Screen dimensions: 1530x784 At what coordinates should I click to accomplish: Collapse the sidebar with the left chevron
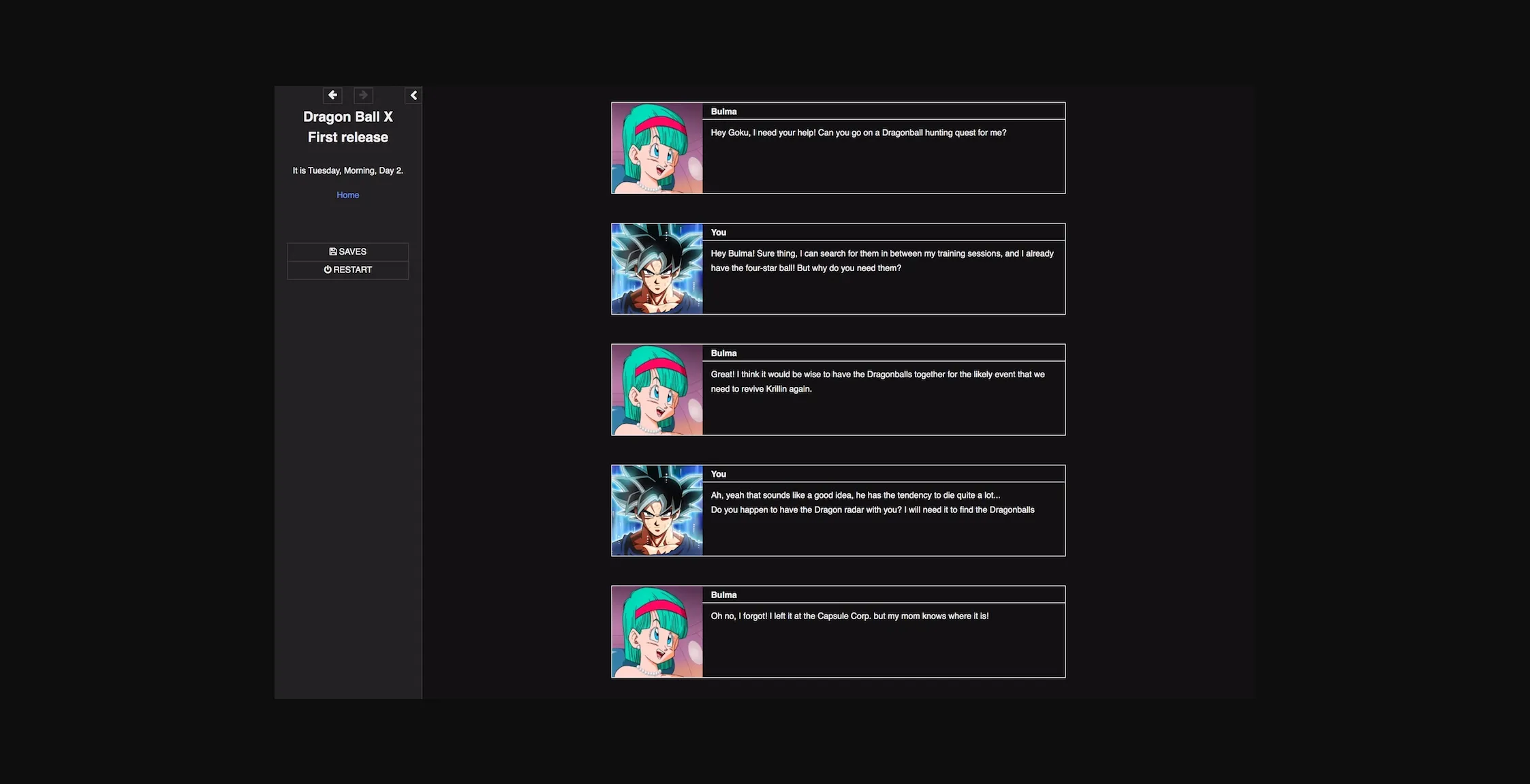pyautogui.click(x=413, y=95)
